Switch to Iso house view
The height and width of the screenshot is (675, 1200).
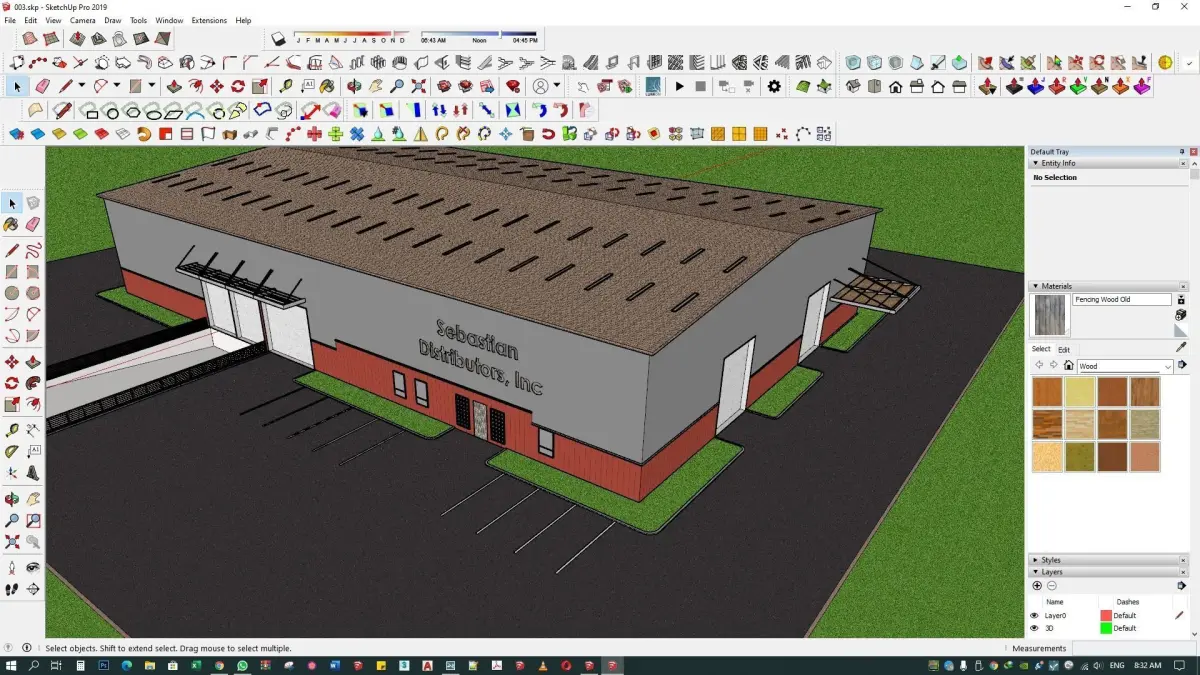(x=853, y=86)
